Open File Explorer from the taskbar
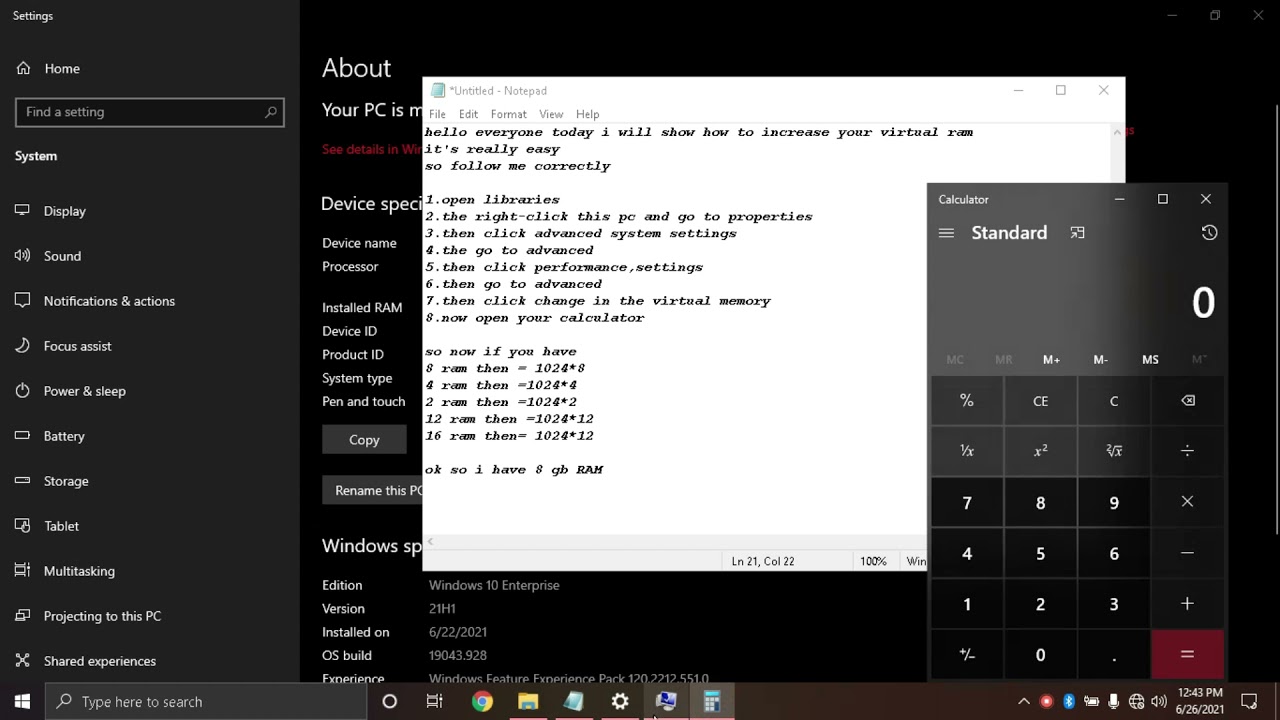 [528, 702]
